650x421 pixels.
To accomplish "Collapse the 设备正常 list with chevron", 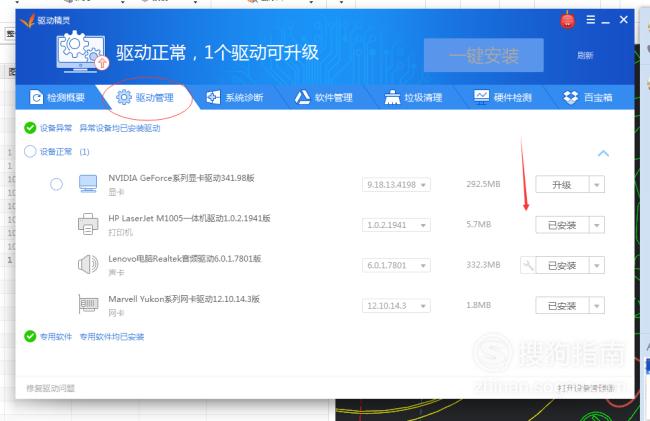I will click(604, 154).
